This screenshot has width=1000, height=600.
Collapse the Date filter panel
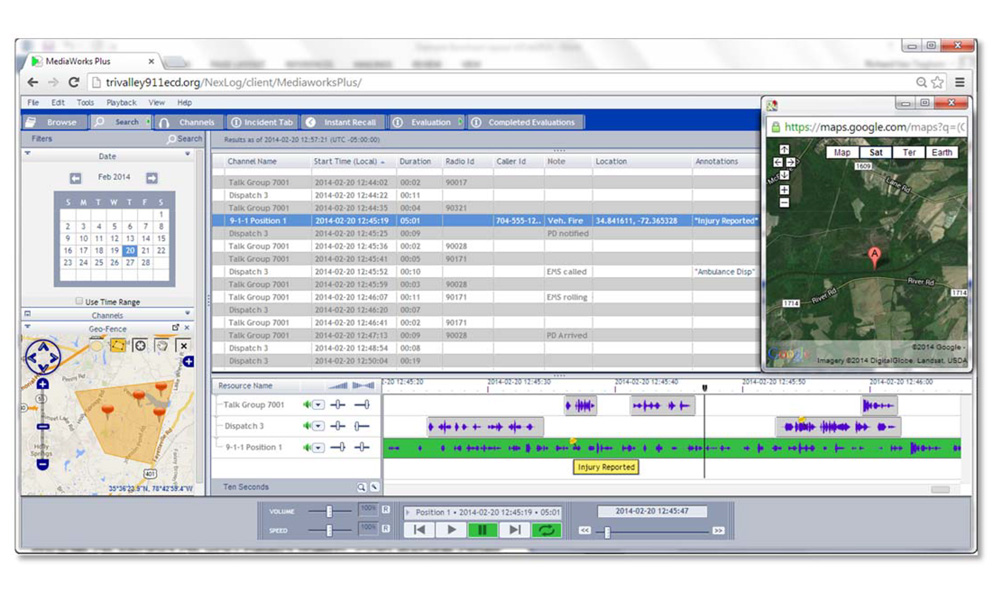[x=187, y=156]
